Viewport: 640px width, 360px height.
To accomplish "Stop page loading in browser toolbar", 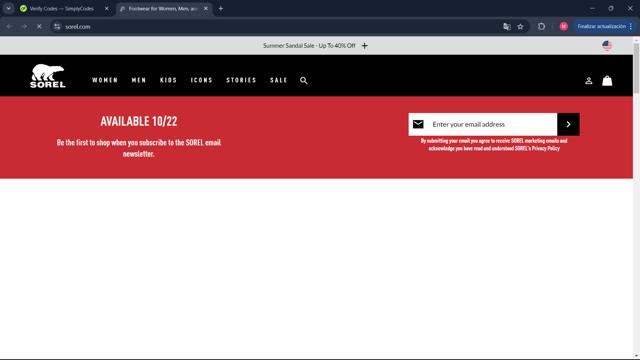I will [39, 27].
